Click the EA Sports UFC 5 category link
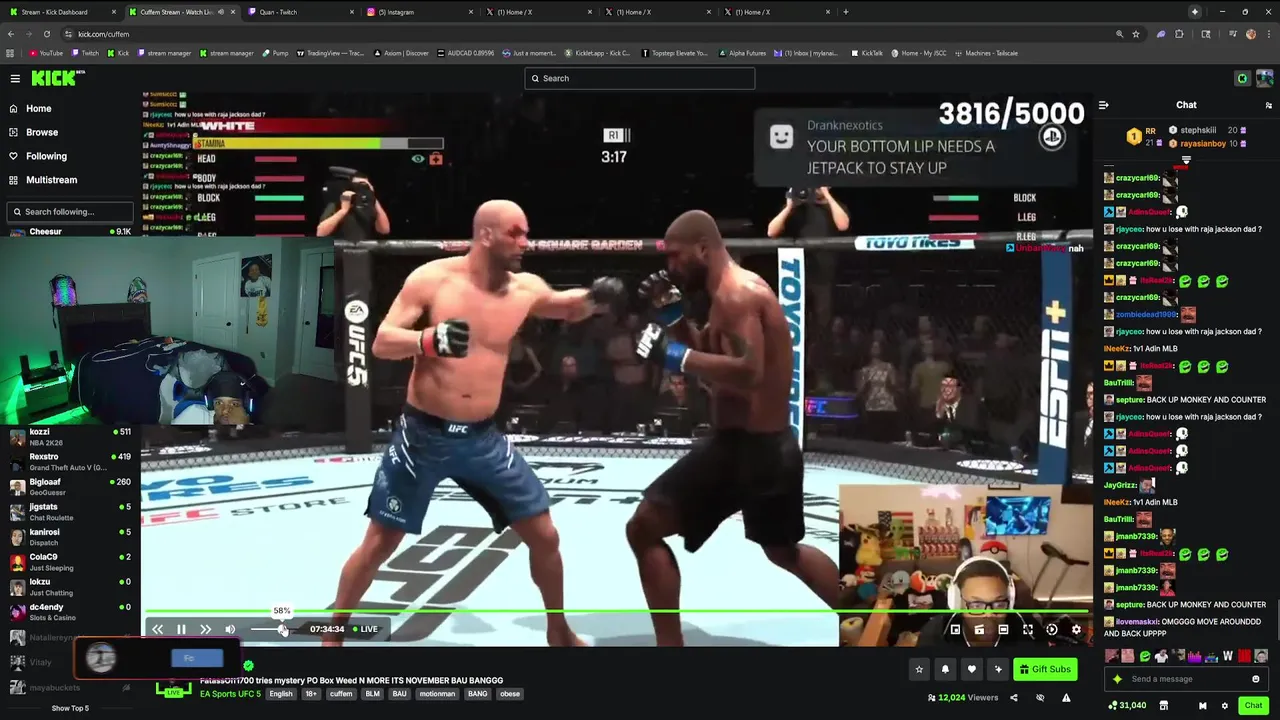1280x720 pixels. tap(230, 694)
